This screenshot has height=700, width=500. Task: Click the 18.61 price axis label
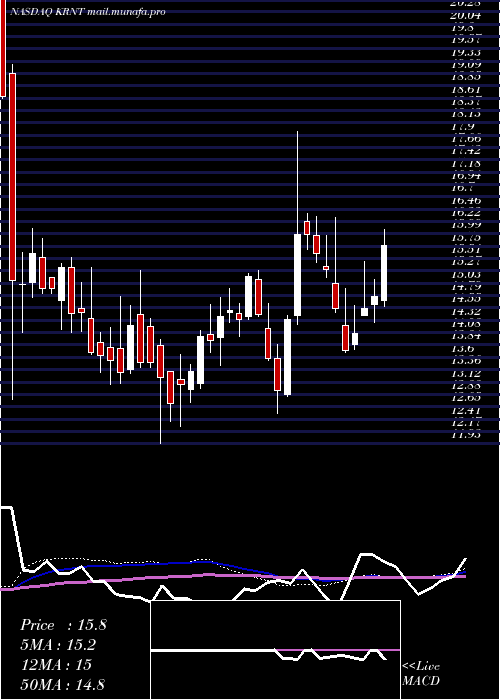click(x=466, y=89)
